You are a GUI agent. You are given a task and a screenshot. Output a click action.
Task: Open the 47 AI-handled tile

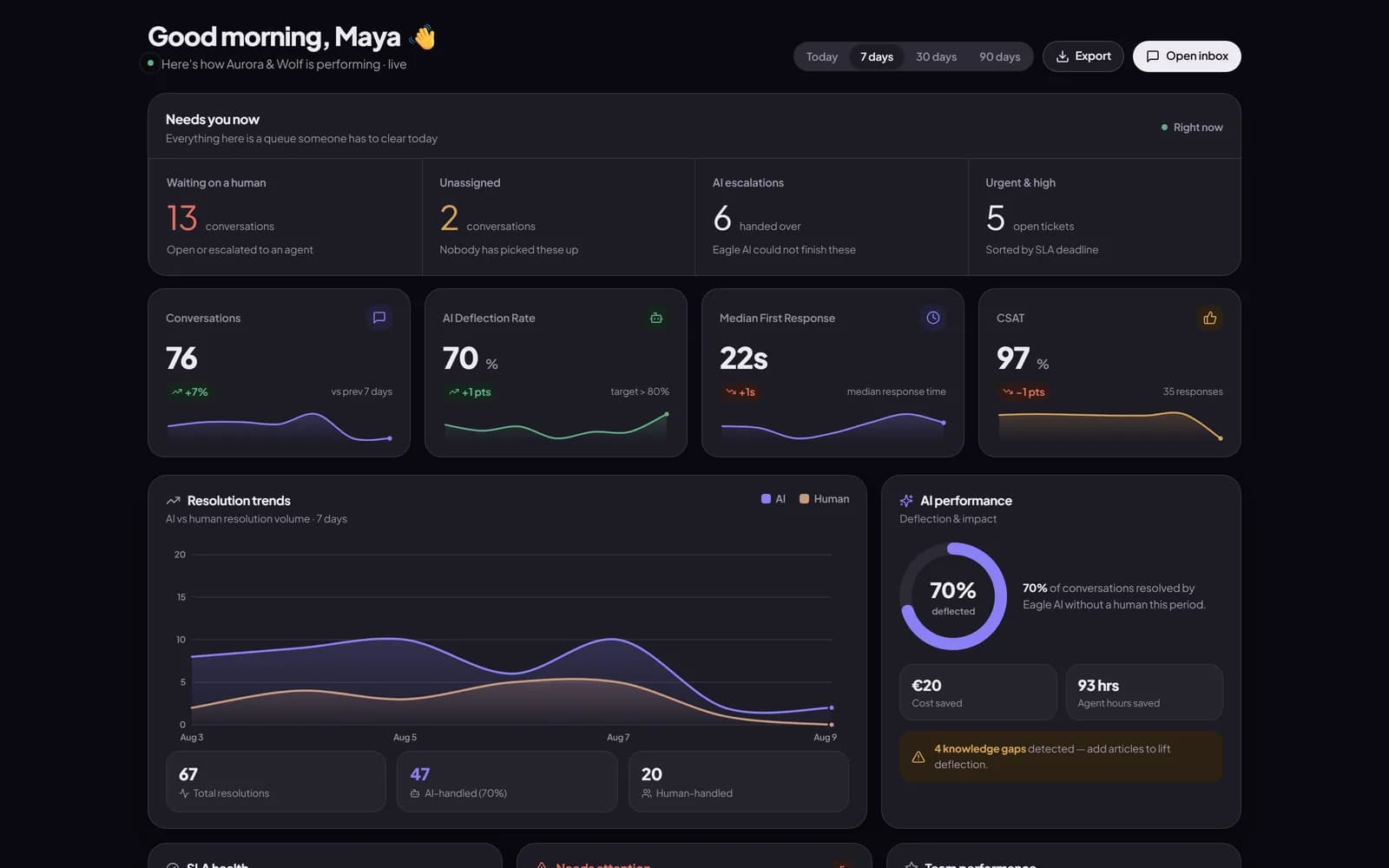pyautogui.click(x=507, y=782)
